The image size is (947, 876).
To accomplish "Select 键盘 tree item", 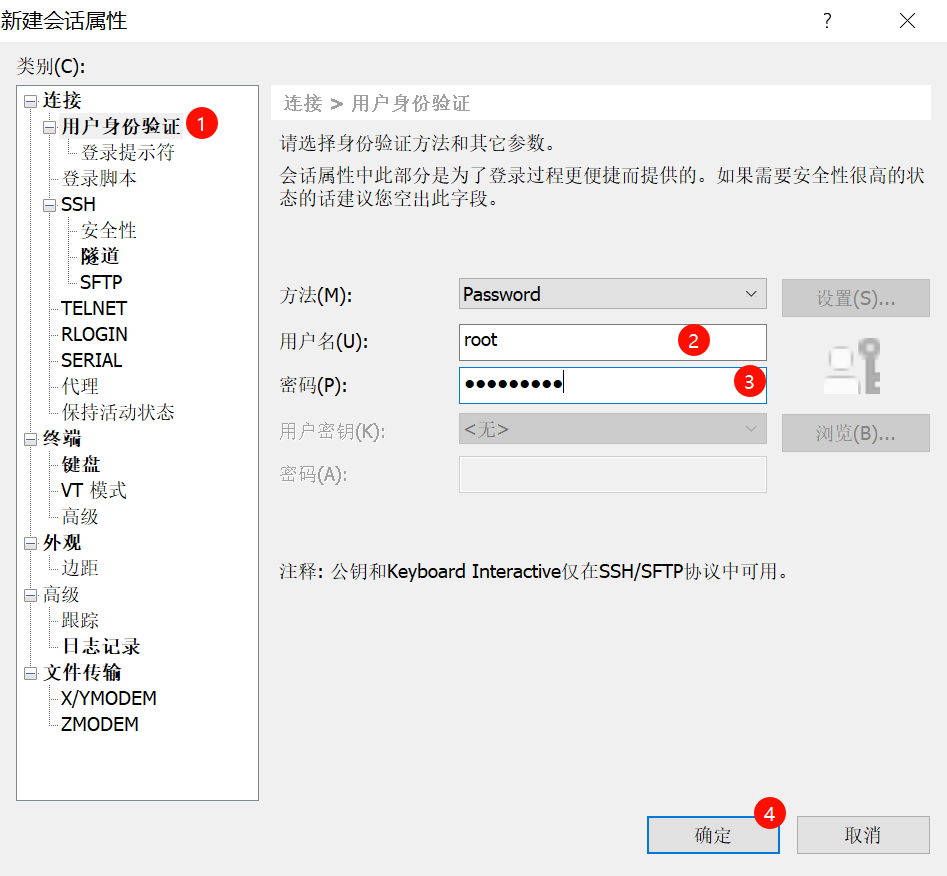I will [x=81, y=464].
